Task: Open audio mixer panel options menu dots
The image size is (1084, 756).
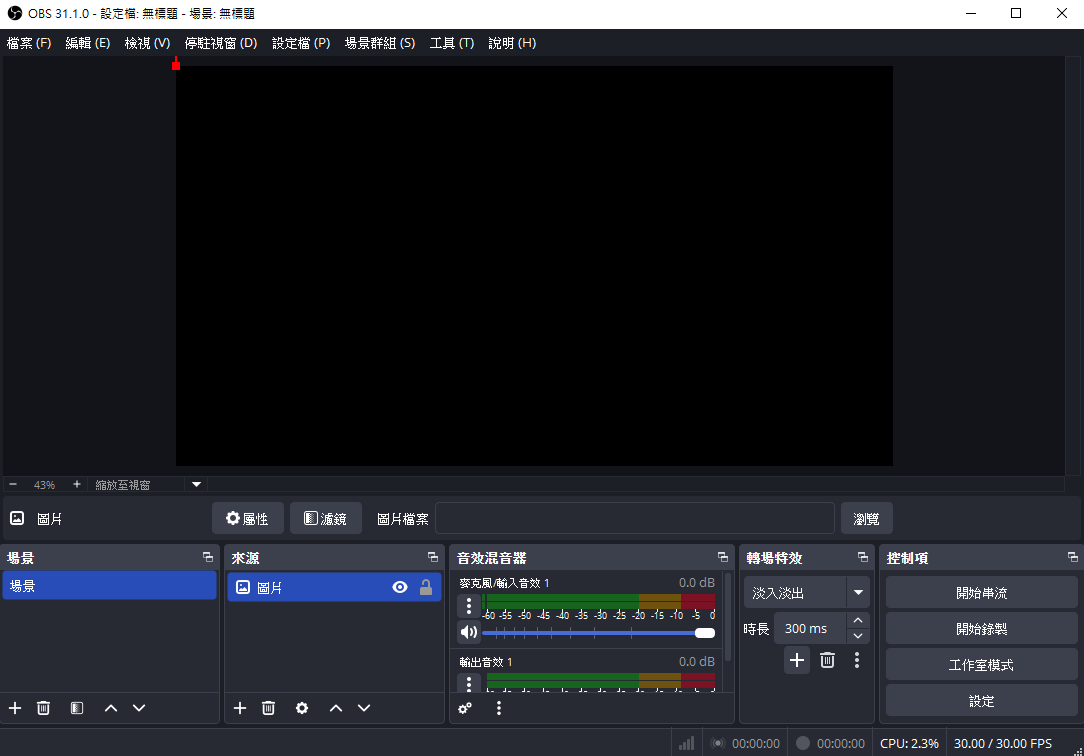Action: pyautogui.click(x=498, y=708)
